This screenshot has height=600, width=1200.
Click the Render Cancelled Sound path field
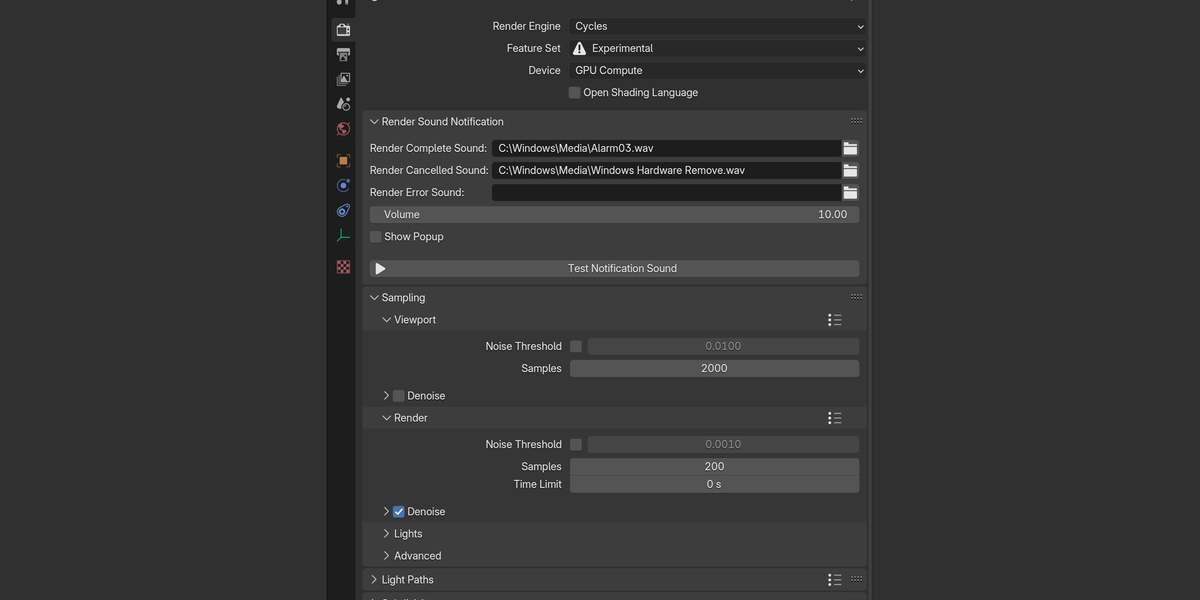pyautogui.click(x=666, y=170)
